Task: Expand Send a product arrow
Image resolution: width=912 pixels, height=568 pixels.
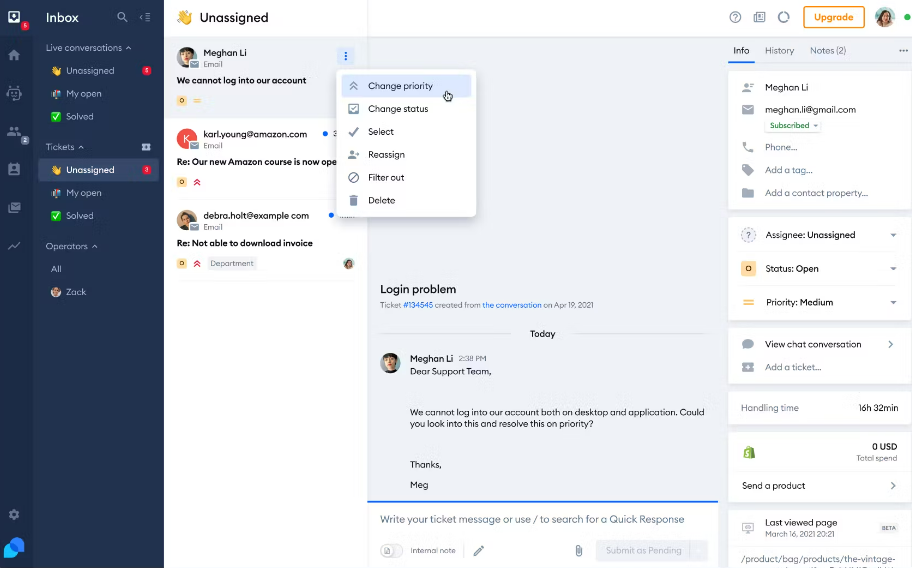Action: pyautogui.click(x=893, y=485)
